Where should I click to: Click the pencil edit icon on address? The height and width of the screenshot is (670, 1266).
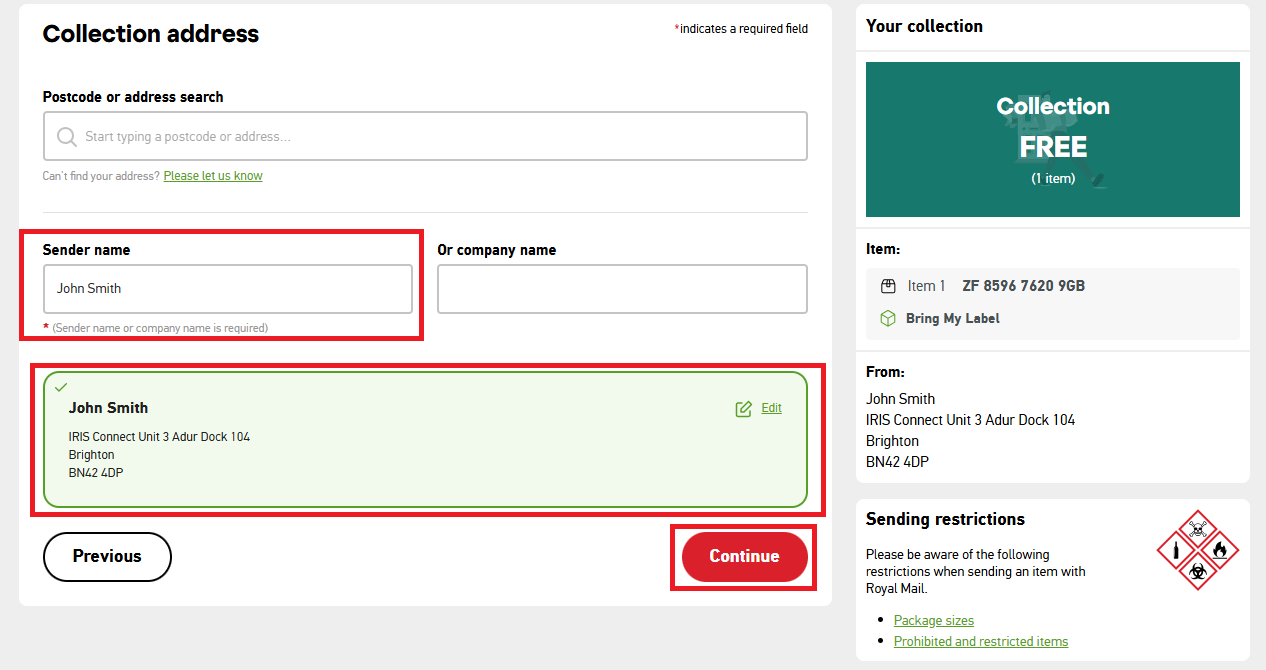743,408
